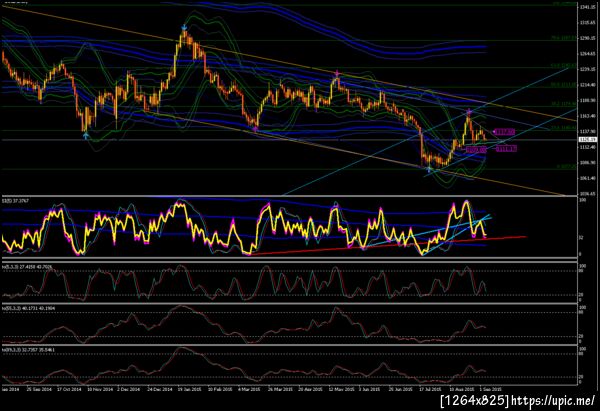600x411 pixels.
Task: Click the 1086.90 price axis value
Action: 589,163
